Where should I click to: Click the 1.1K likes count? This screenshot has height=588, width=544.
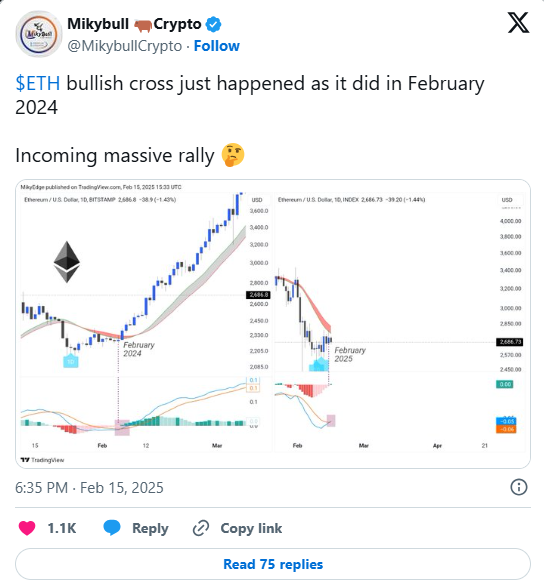[x=62, y=528]
